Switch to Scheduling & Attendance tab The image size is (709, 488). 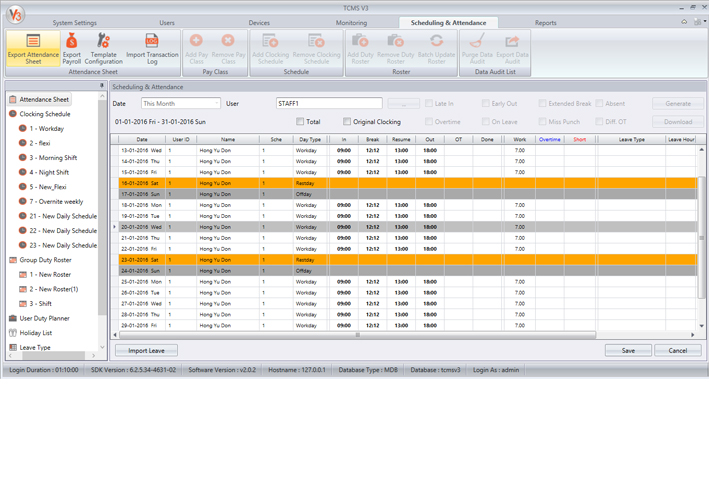click(x=449, y=23)
